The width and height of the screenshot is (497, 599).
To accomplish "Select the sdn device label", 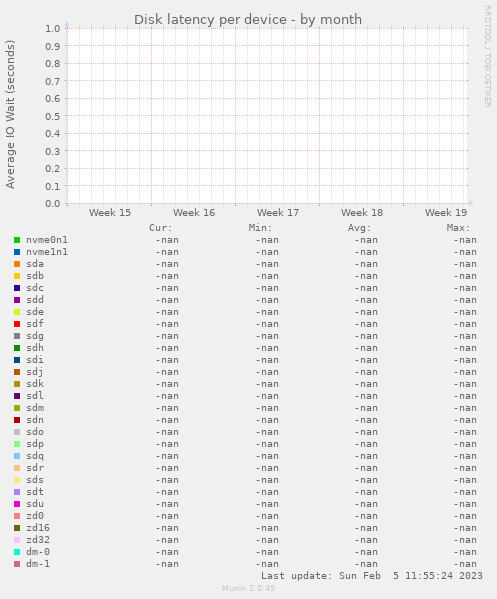I will click(x=35, y=420).
